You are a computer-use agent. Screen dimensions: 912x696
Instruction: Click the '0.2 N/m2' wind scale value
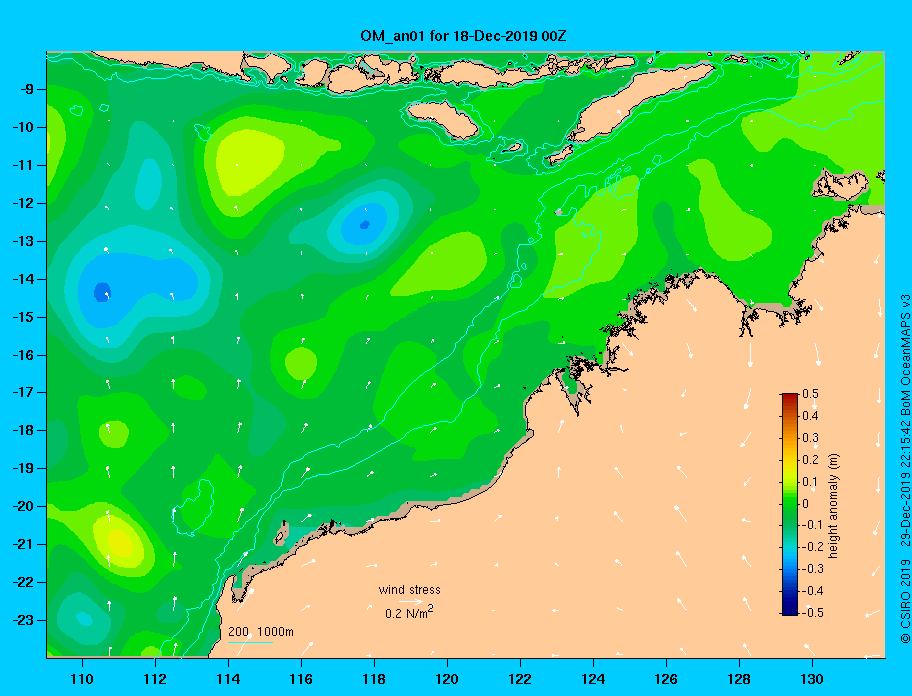(x=409, y=612)
